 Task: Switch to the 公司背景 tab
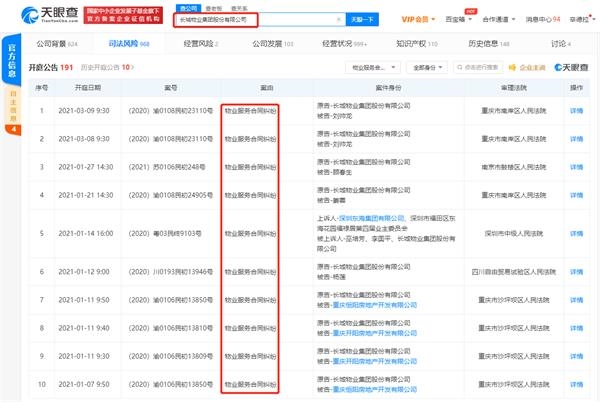coord(57,44)
